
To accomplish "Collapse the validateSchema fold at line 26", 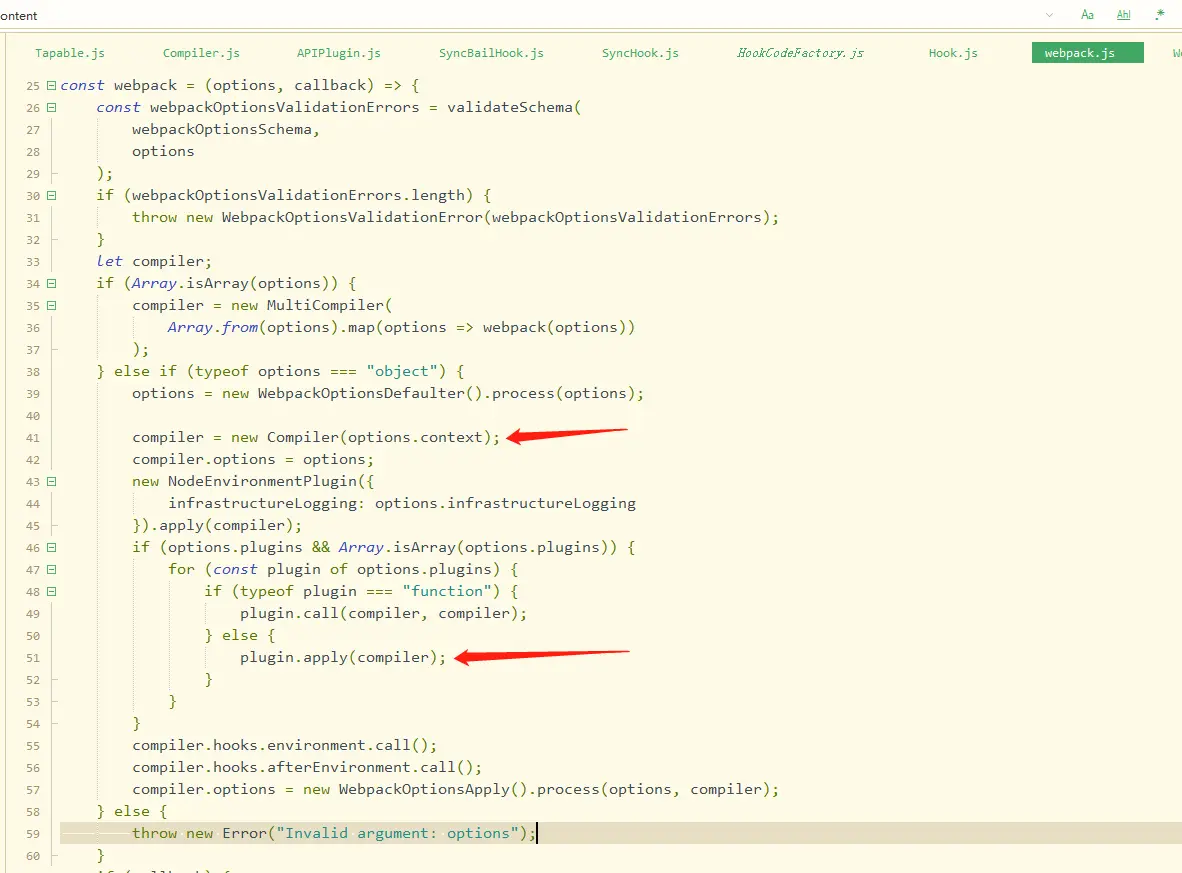I will pos(51,107).
